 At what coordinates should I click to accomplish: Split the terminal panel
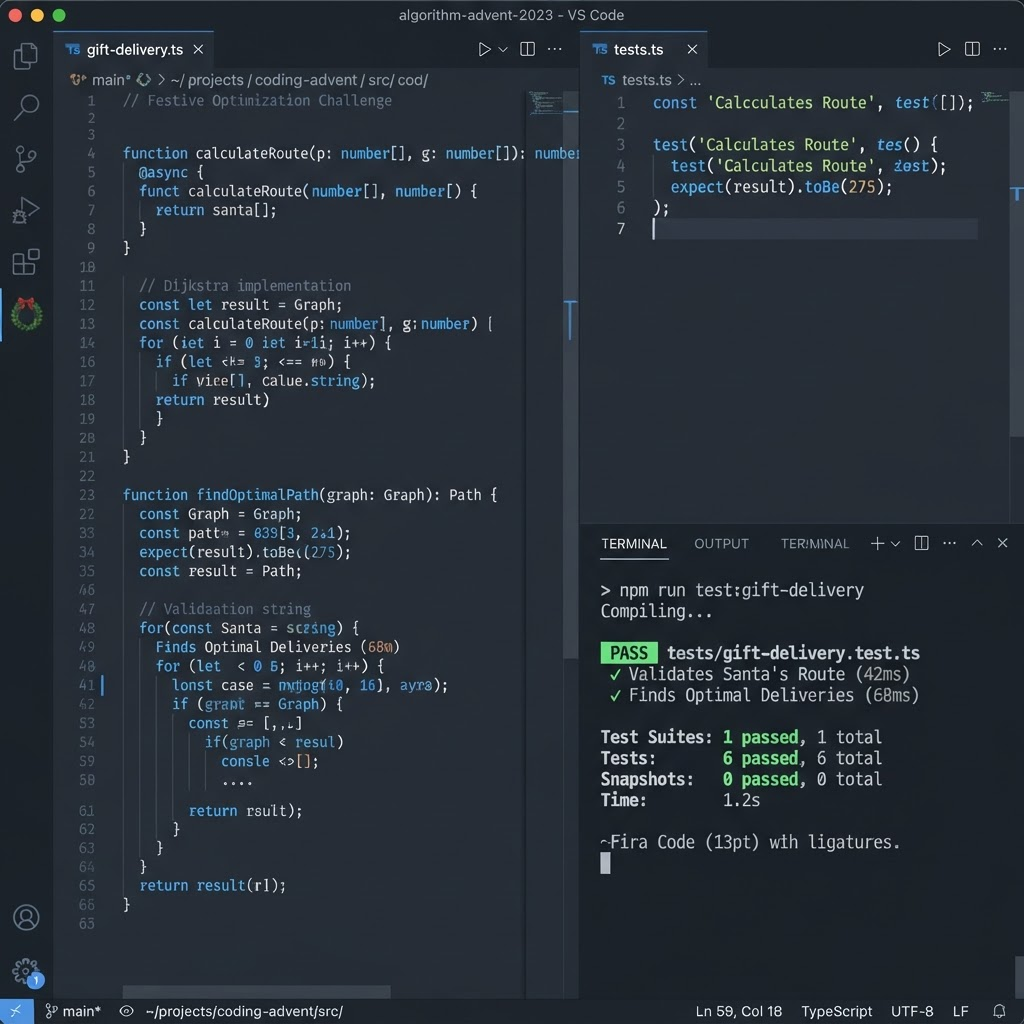[x=921, y=543]
